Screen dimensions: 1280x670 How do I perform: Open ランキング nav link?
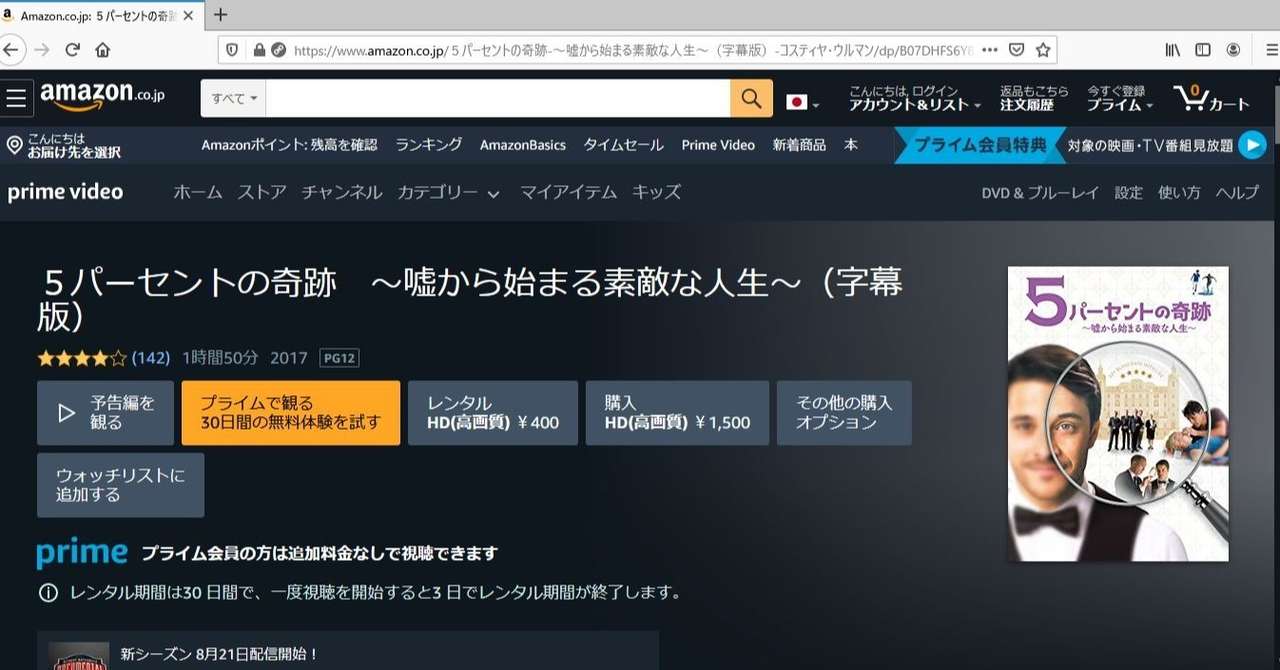click(428, 145)
